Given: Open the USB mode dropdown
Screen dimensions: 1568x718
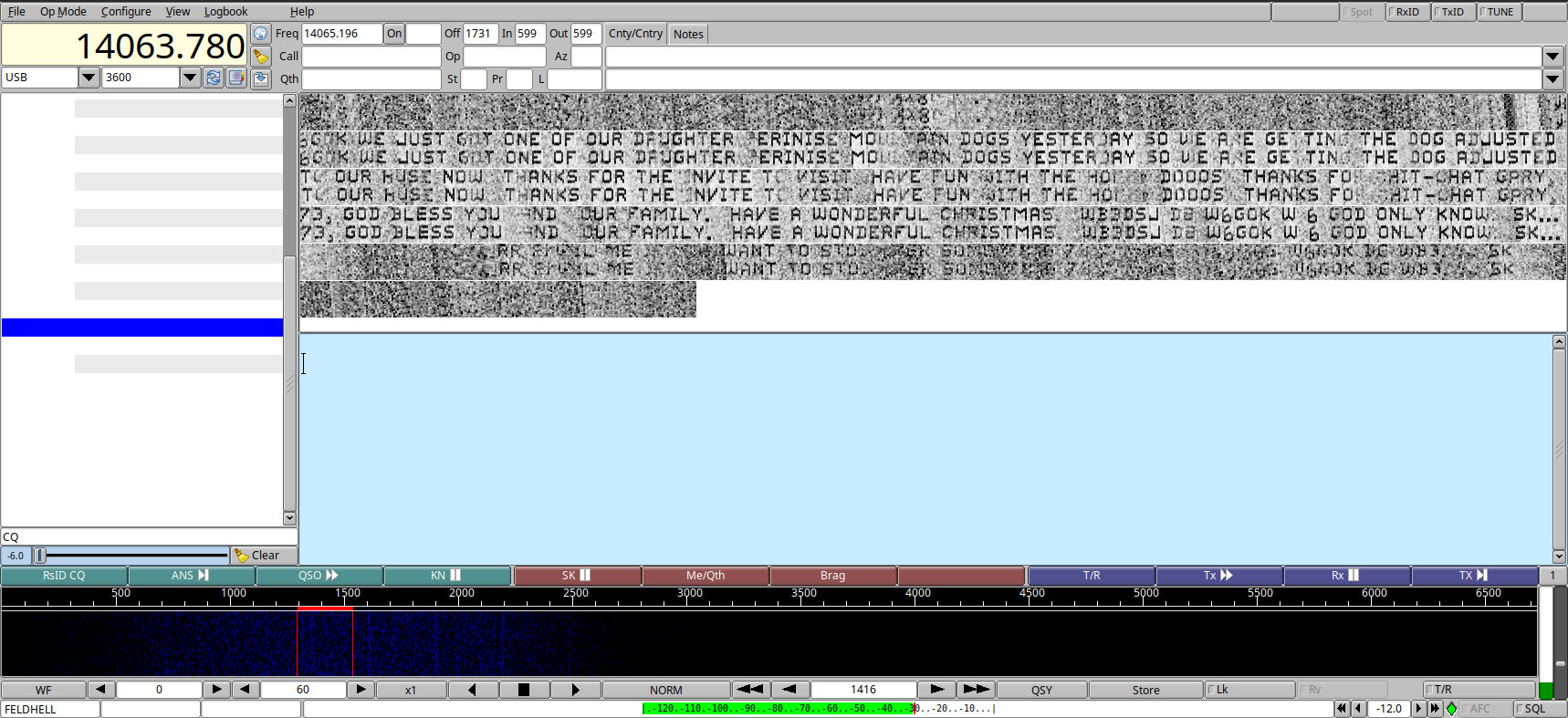Looking at the screenshot, I should [x=89, y=78].
